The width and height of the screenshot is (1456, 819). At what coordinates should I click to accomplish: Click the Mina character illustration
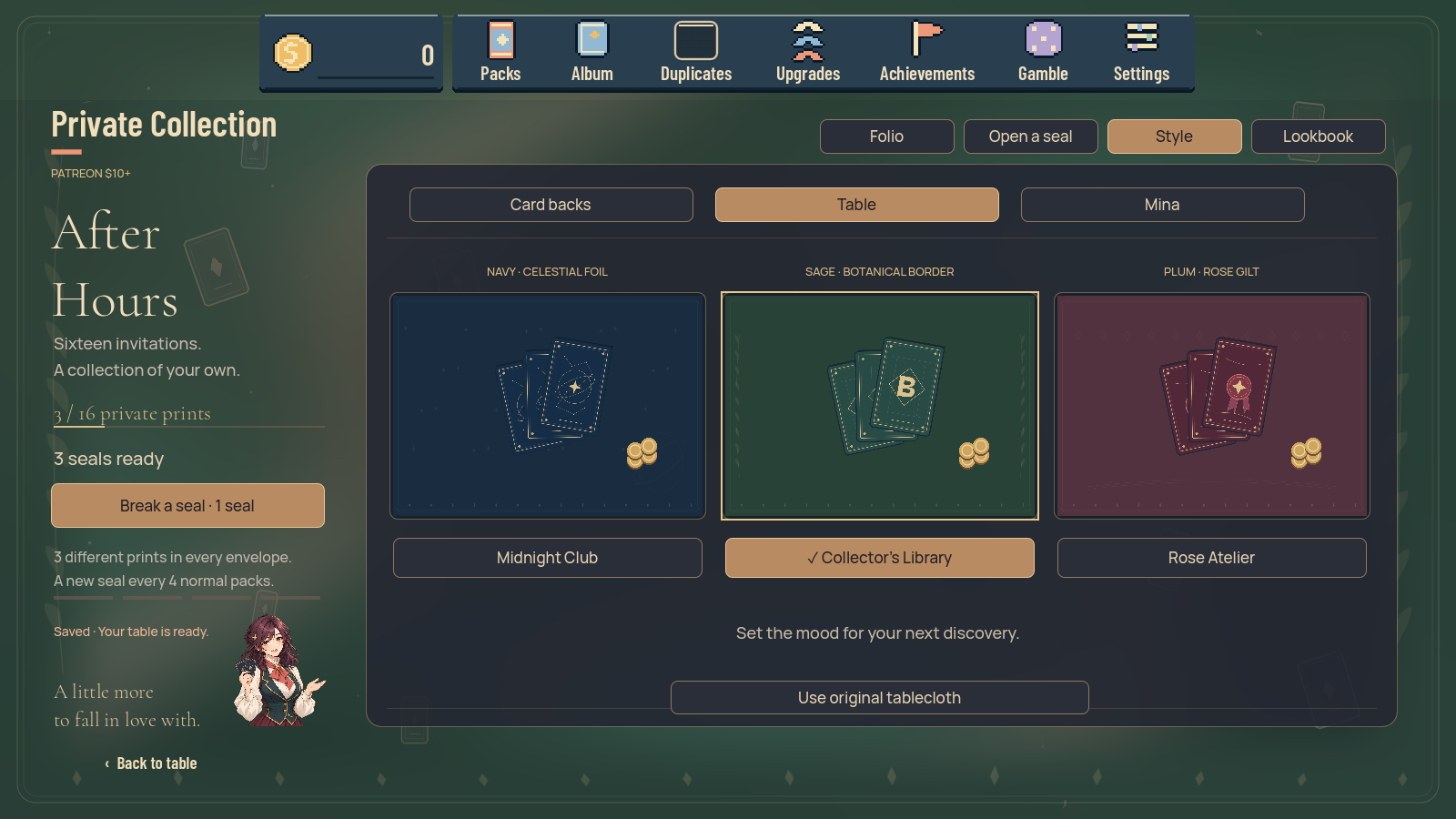pyautogui.click(x=278, y=670)
